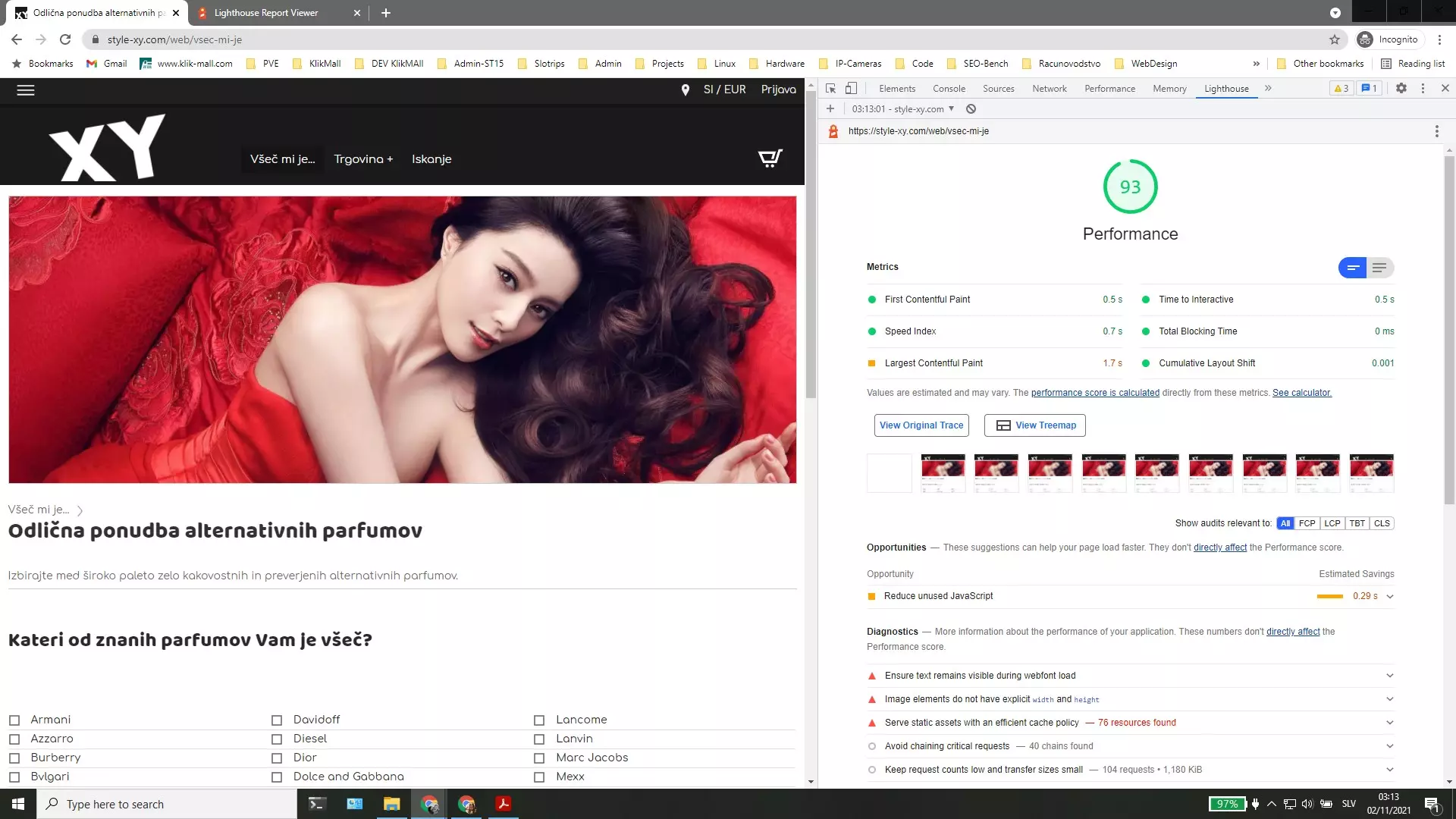Open the DevTools three-dot customize menu
This screenshot has width=1456, height=819.
click(x=1423, y=89)
